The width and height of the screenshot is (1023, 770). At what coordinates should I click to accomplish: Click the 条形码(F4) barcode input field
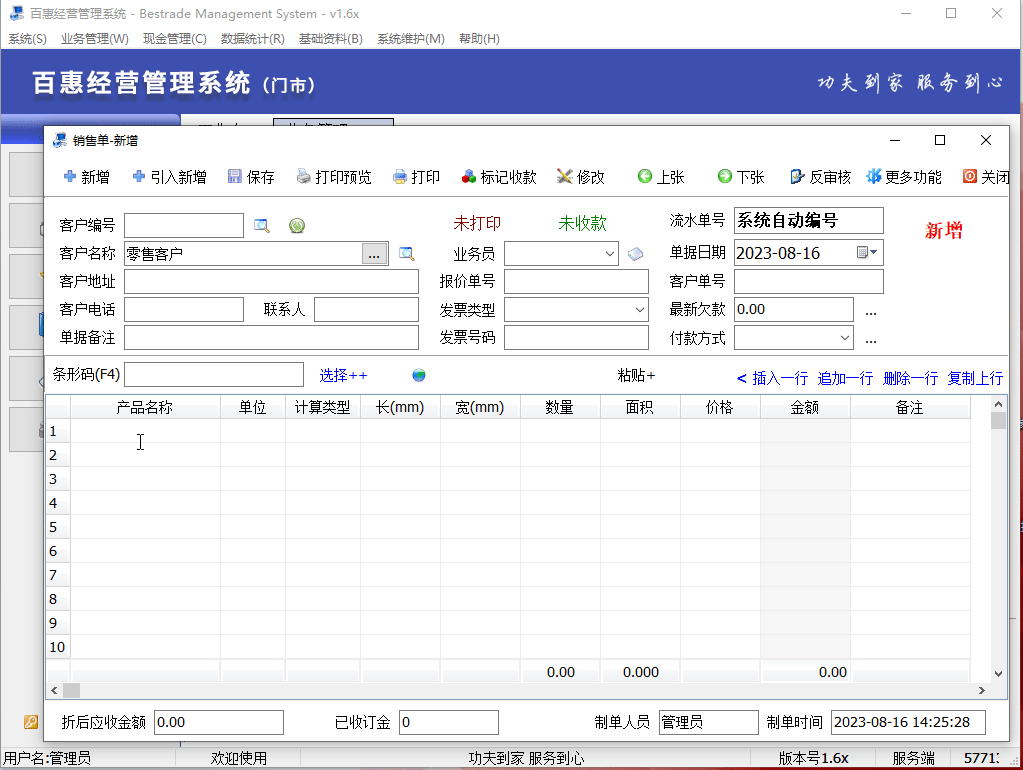[213, 375]
